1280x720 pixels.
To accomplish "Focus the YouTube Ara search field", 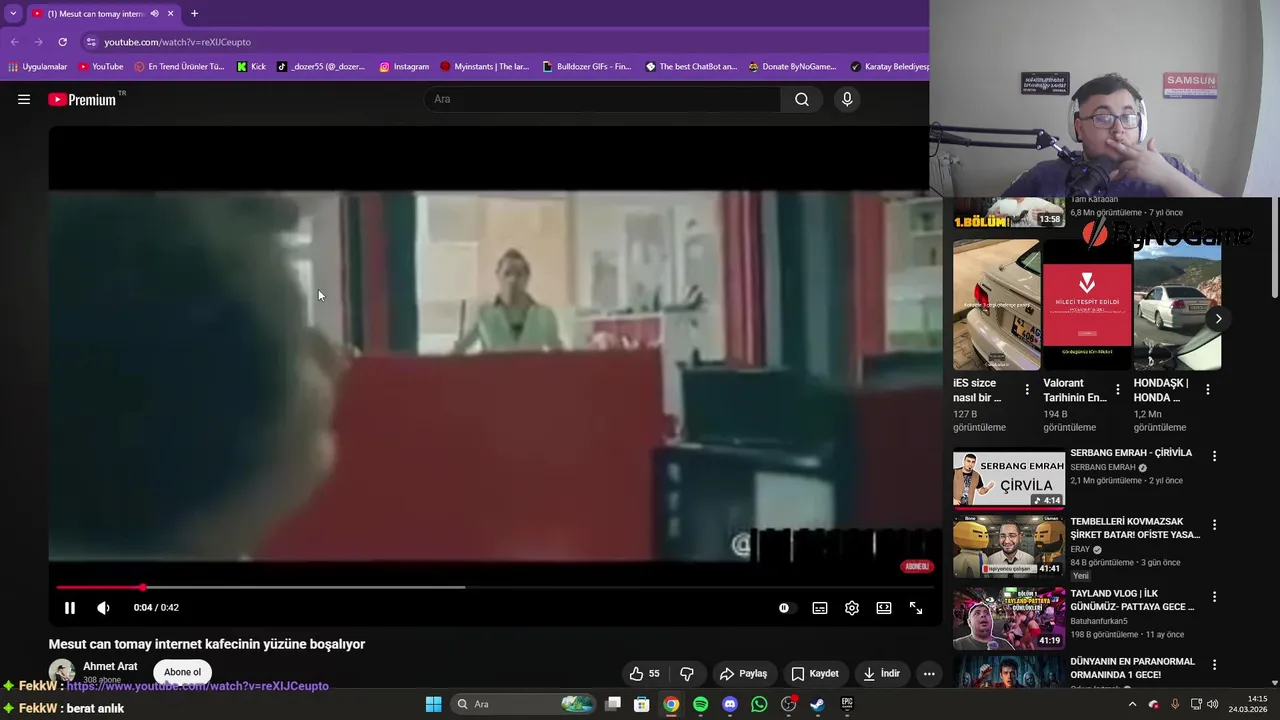I will point(603,99).
